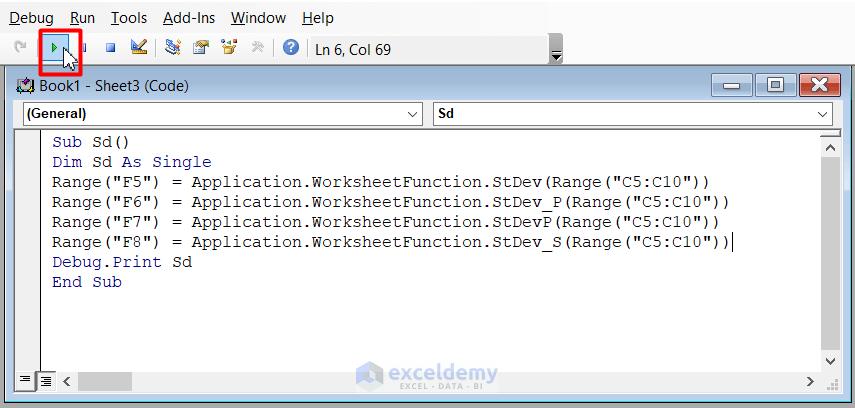This screenshot has width=855, height=408.
Task: Open Object Browser icon
Action: point(229,47)
